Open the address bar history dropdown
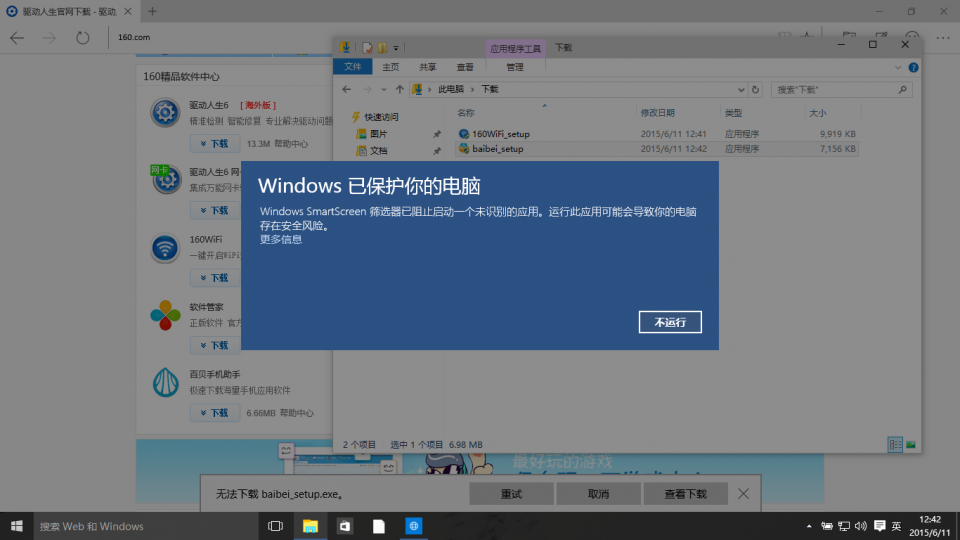960x540 pixels. [x=741, y=89]
